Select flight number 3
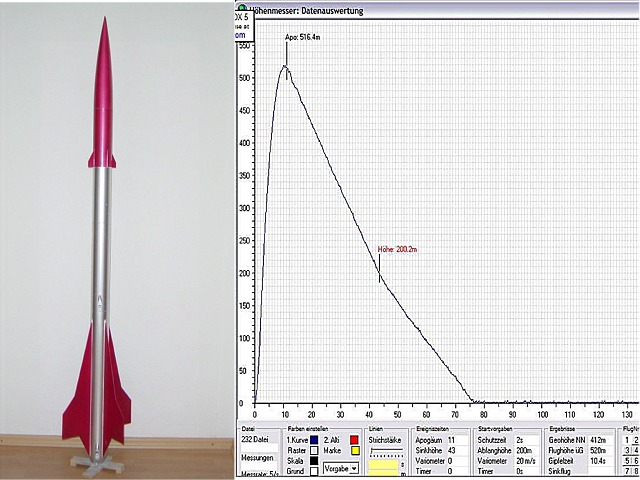 [x=627, y=451]
